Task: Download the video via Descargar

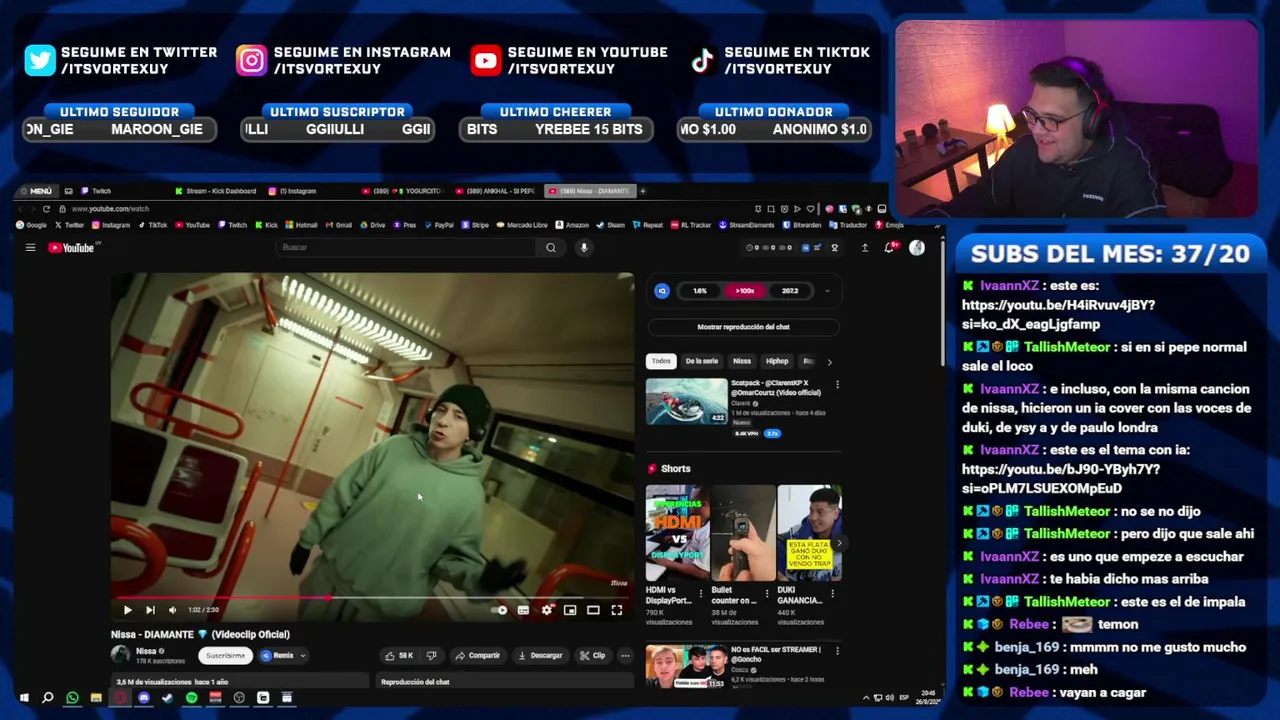Action: (541, 656)
